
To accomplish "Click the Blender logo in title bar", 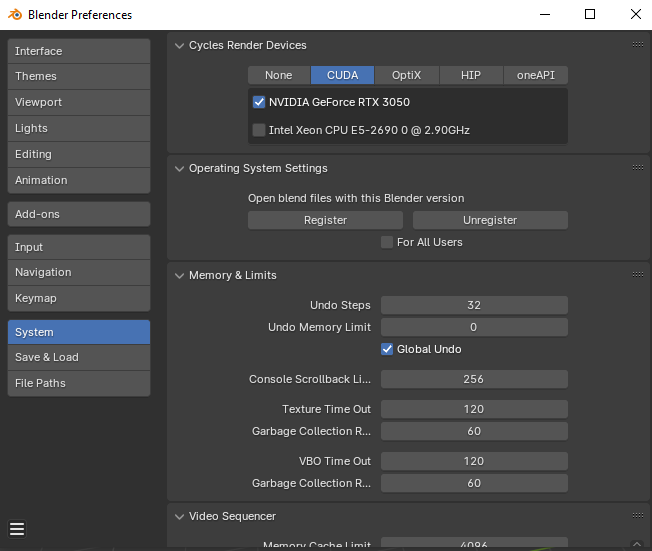I will (x=15, y=15).
